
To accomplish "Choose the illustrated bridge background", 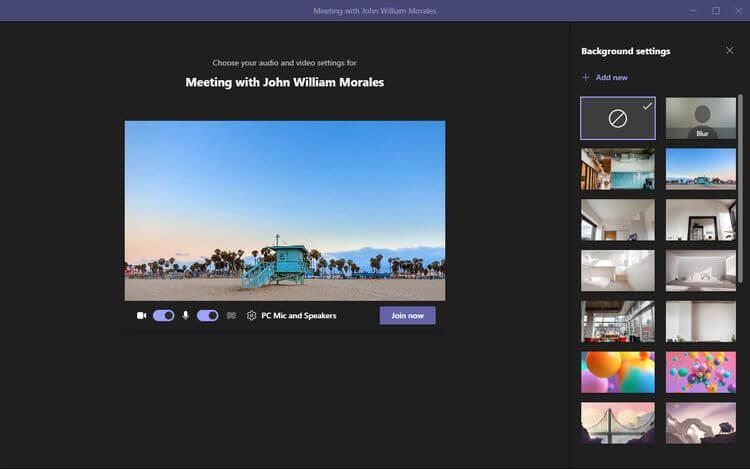I will pos(618,423).
